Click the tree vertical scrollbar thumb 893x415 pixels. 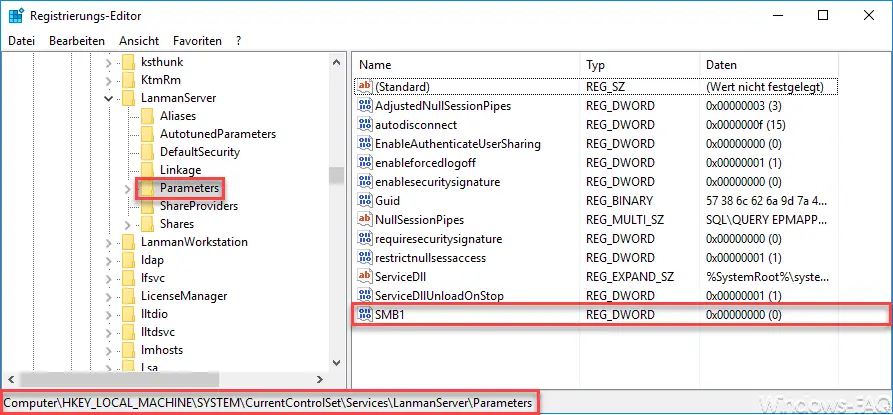coord(336,175)
